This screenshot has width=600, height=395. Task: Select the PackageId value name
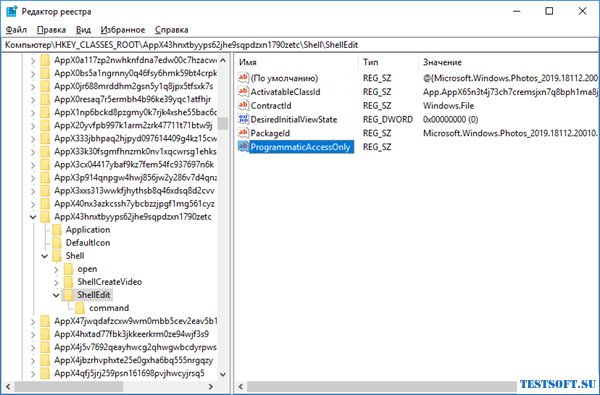270,133
